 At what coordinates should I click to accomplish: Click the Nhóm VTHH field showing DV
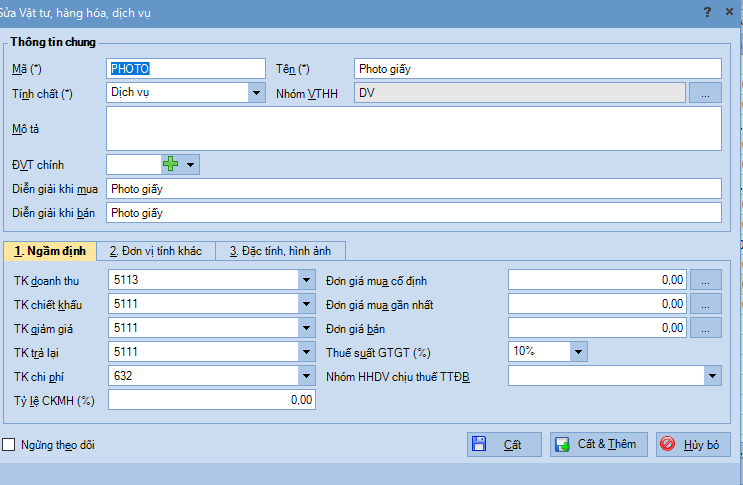[x=520, y=93]
